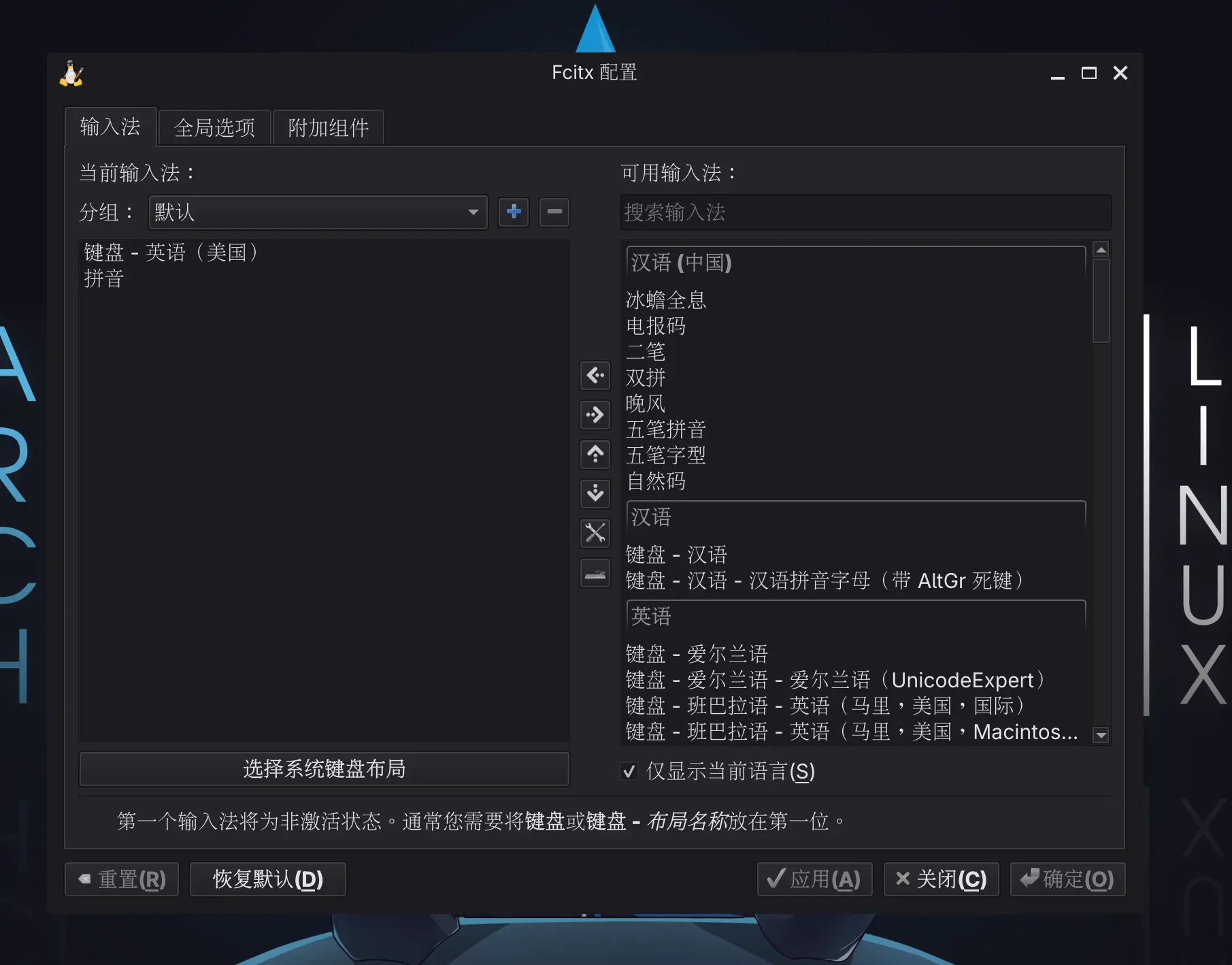This screenshot has height=965, width=1232.
Task: Select 键盘 - 爱尔兰语 layout
Action: (856, 654)
